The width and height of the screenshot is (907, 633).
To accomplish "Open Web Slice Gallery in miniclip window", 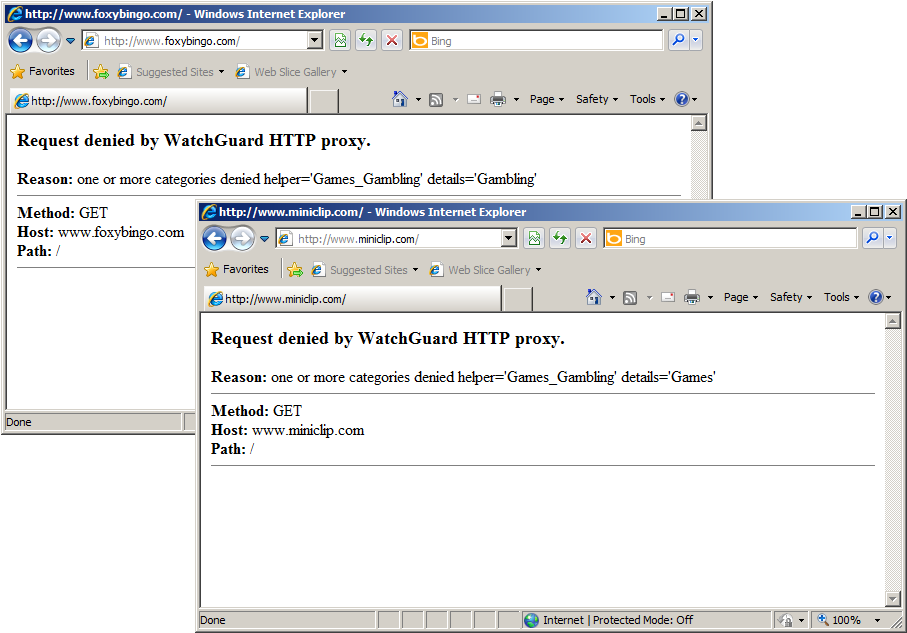I will click(x=485, y=270).
